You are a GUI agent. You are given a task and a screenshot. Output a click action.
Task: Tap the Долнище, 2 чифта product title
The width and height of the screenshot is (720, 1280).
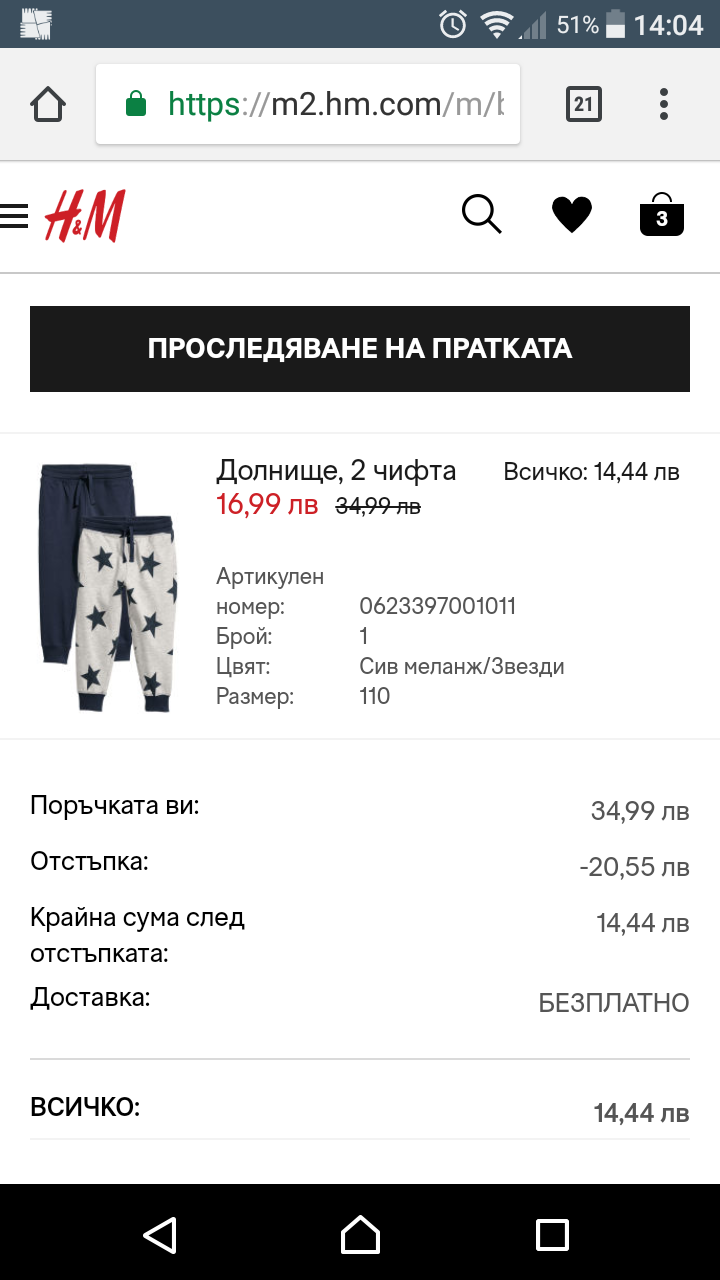click(x=336, y=471)
